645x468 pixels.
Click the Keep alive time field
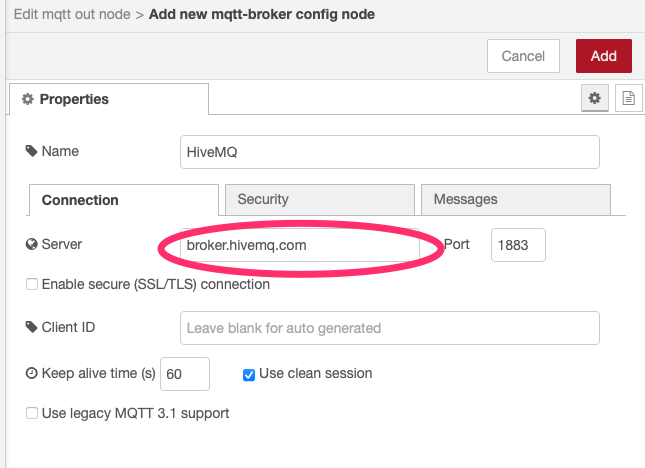[x=185, y=374]
